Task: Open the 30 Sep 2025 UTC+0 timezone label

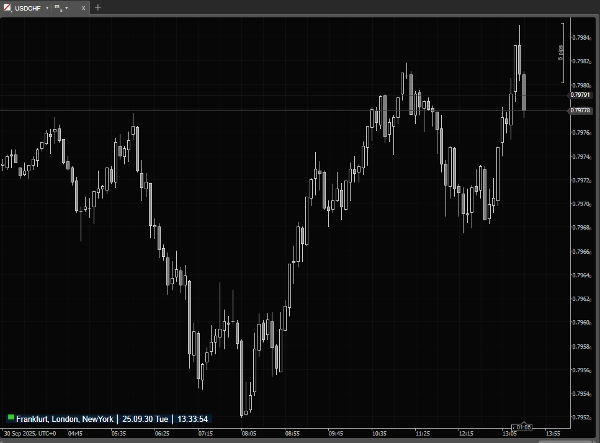Action: coord(28,434)
